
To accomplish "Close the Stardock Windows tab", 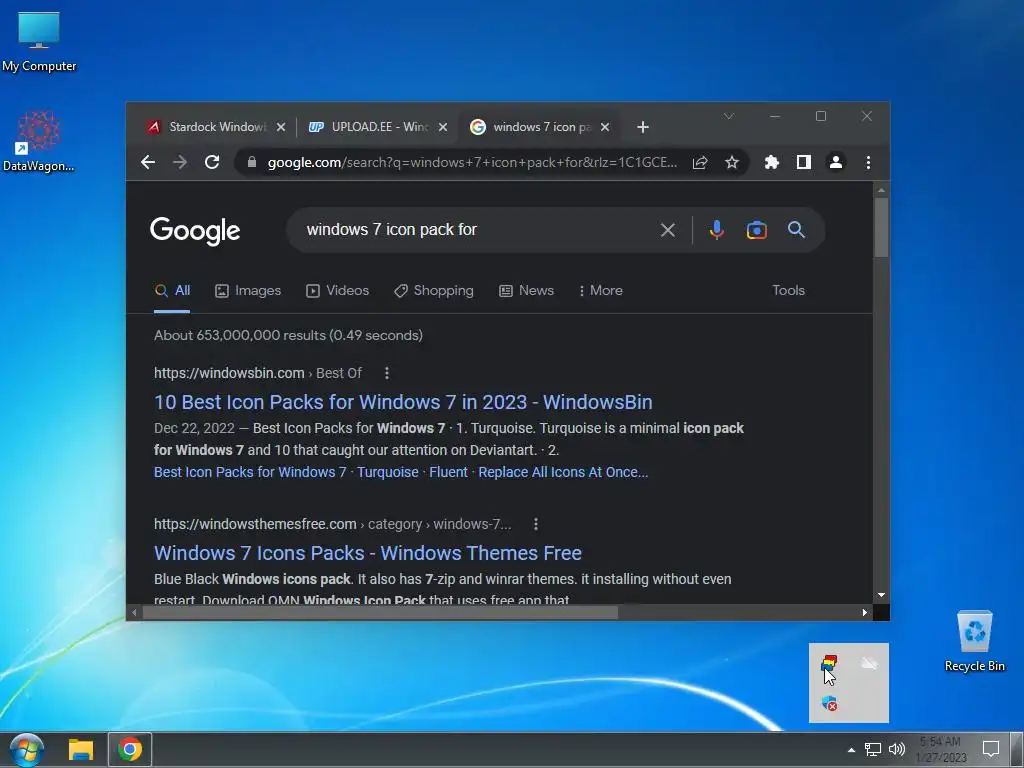I will pyautogui.click(x=281, y=127).
